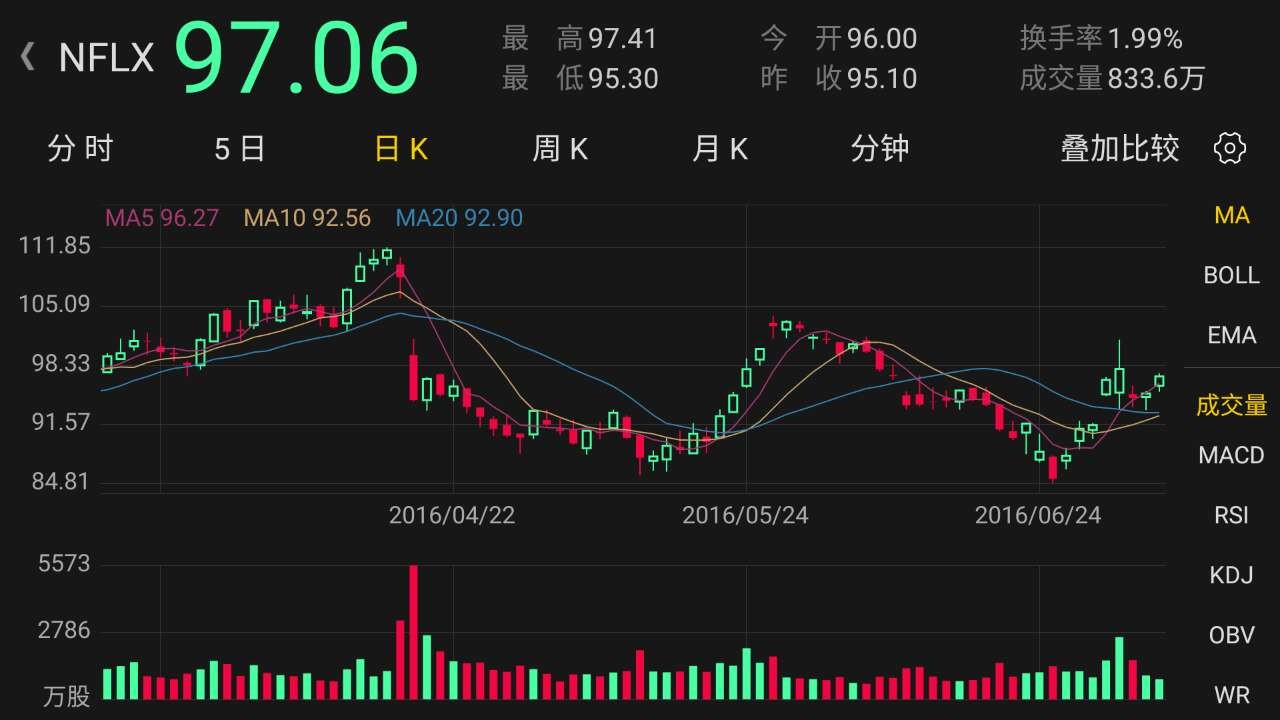Tap the 2016/05/24 date marker
The image size is (1280, 720).
745,515
